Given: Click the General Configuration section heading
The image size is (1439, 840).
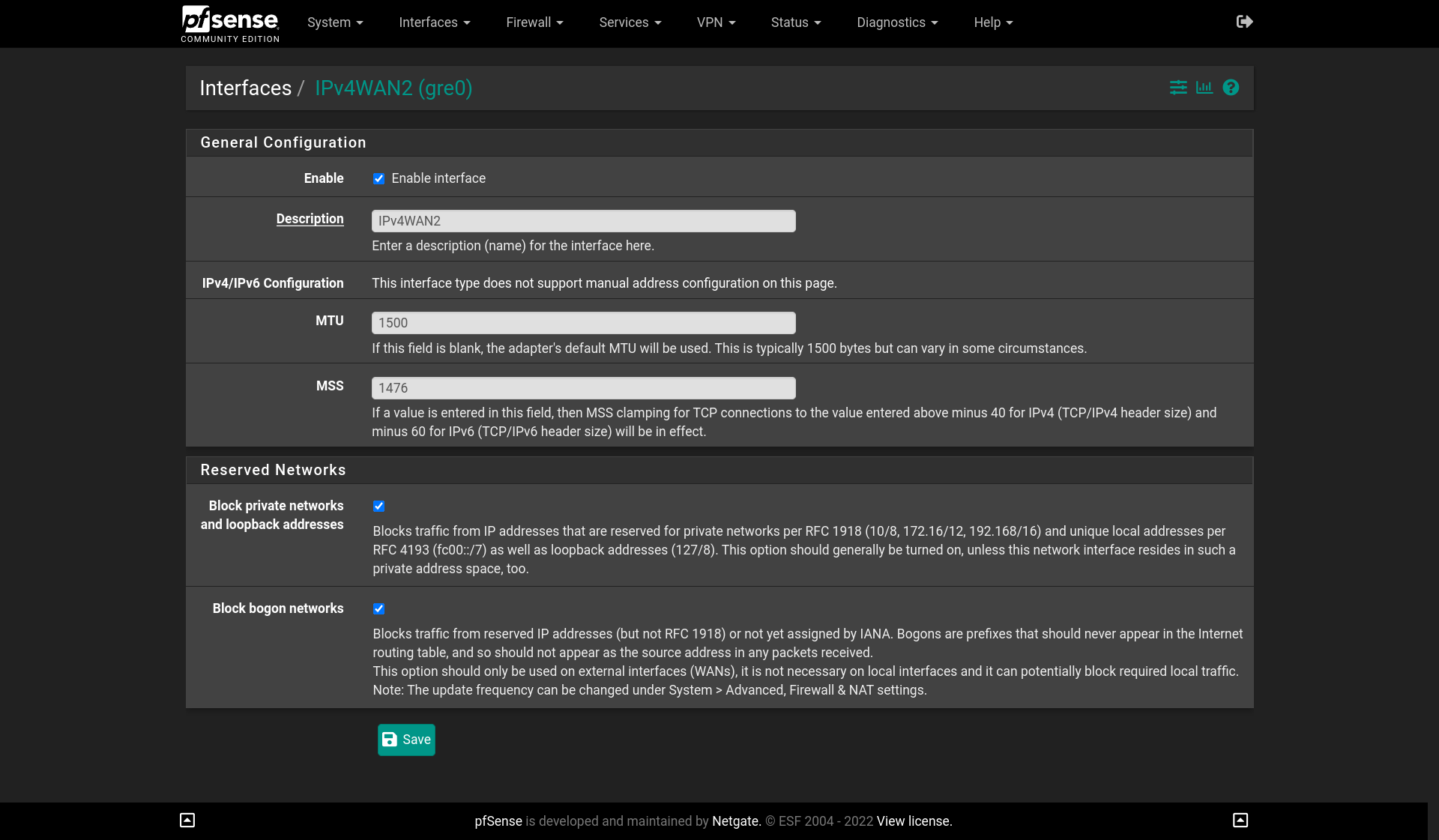Looking at the screenshot, I should click(283, 142).
